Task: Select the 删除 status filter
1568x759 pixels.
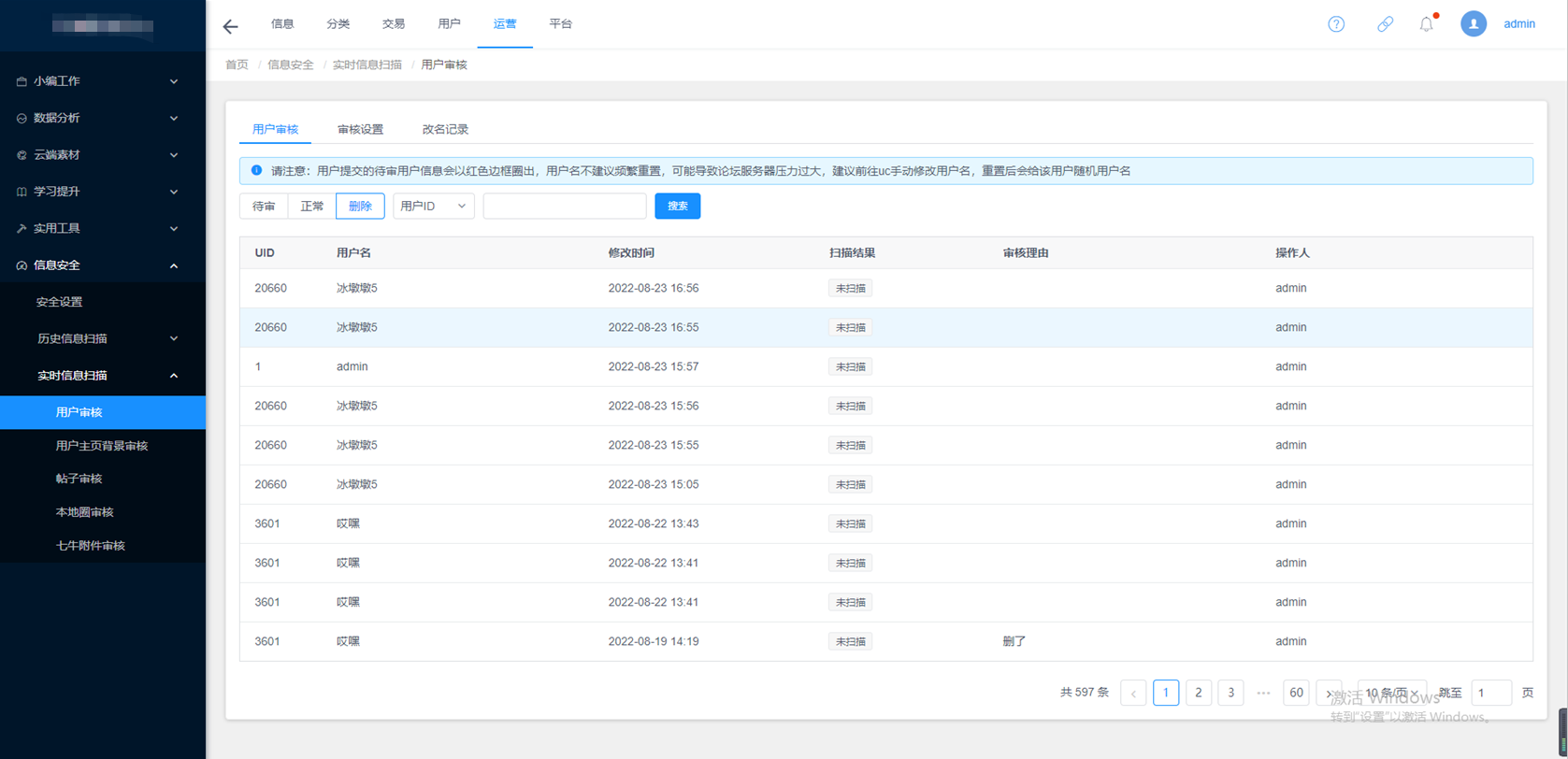Action: [360, 206]
